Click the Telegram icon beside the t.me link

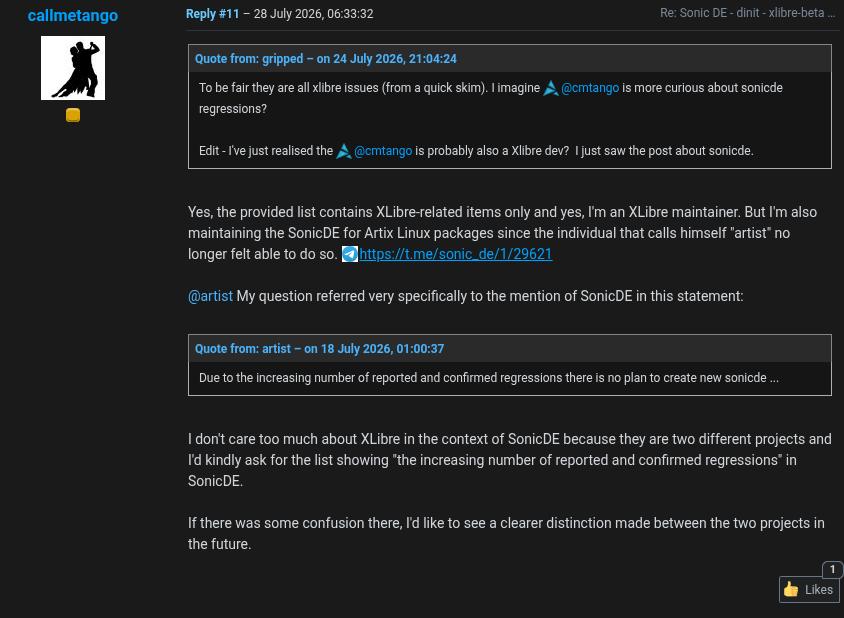[x=350, y=254]
